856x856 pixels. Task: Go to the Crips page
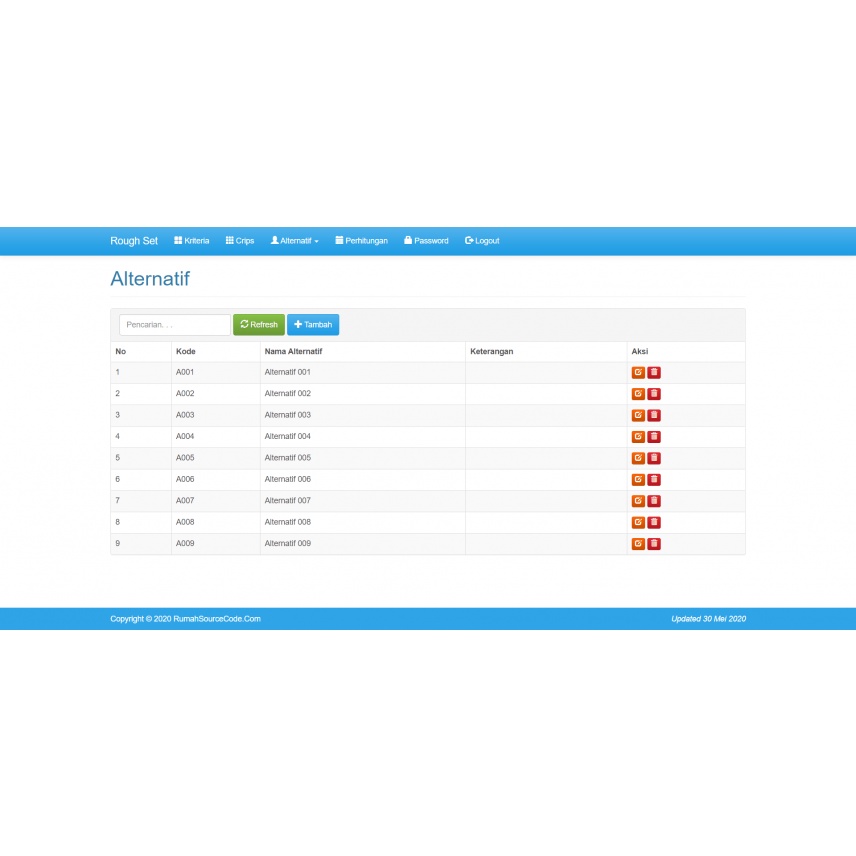pos(240,241)
